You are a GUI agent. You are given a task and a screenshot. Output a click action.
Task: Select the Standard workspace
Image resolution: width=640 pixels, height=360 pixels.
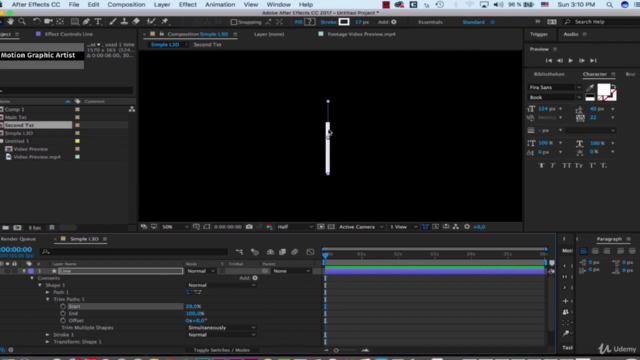(x=473, y=22)
